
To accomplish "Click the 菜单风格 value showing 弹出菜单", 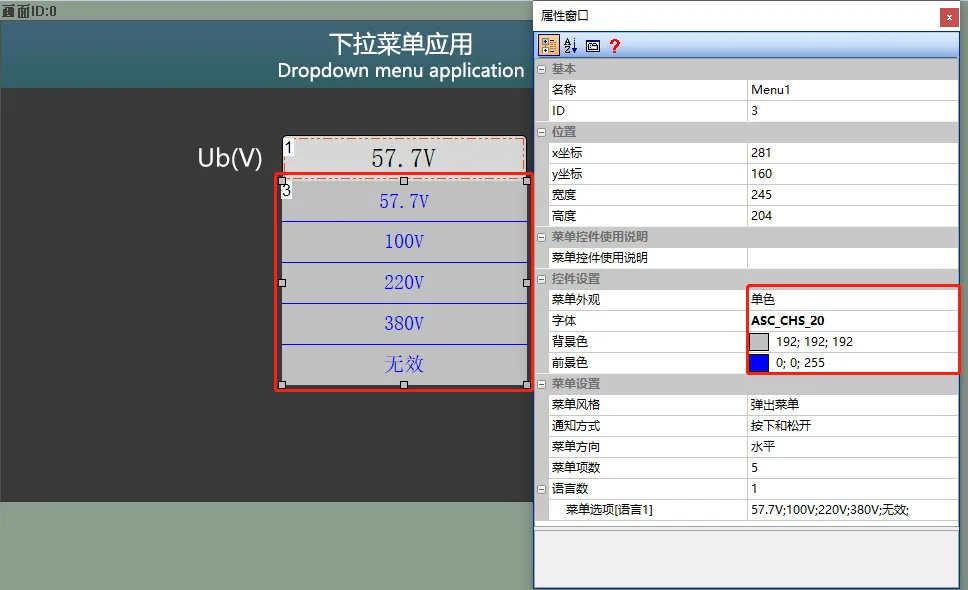I will (x=800, y=404).
